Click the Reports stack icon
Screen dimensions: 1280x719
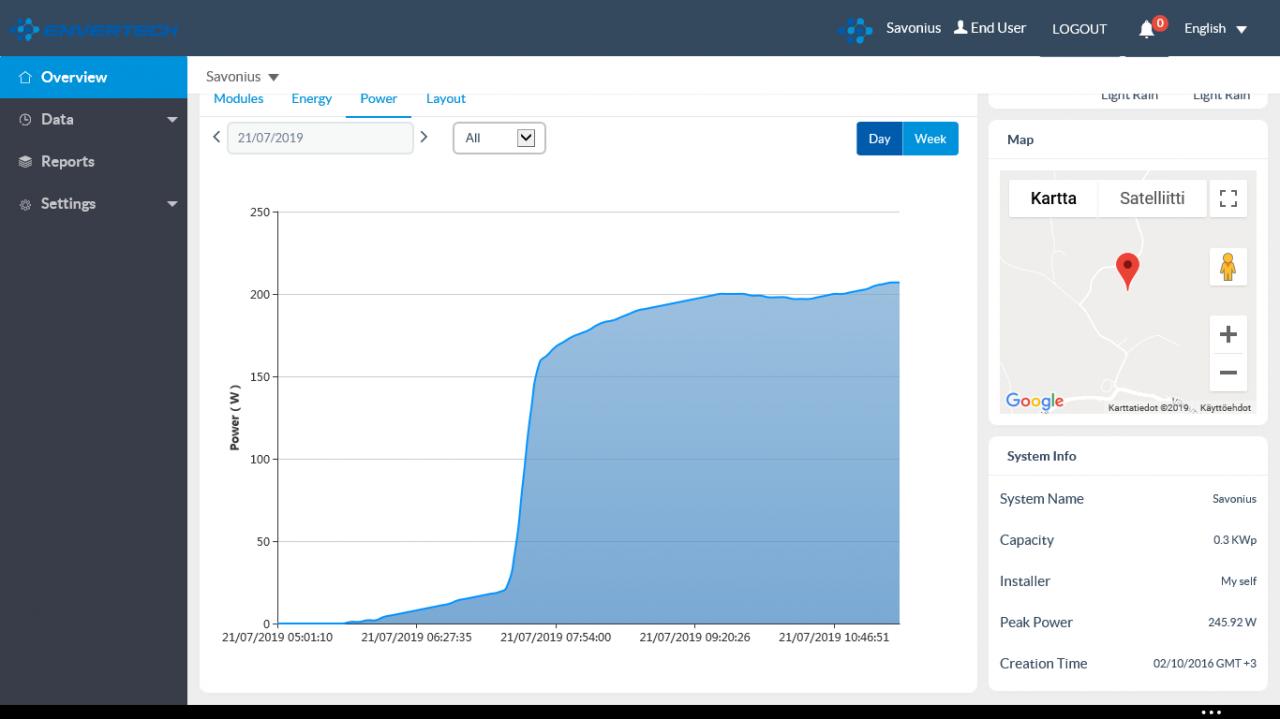[x=26, y=161]
